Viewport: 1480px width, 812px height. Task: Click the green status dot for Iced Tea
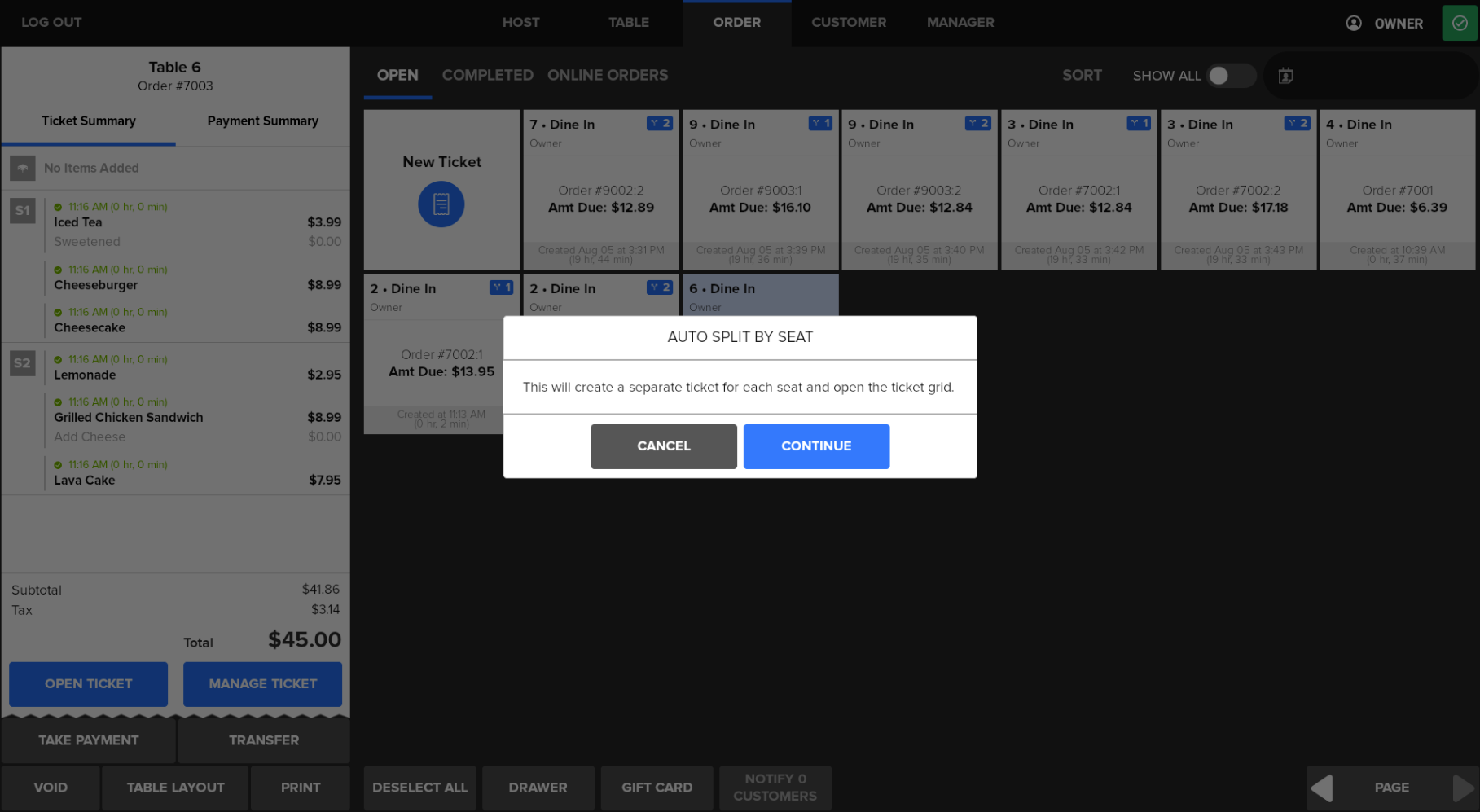coord(58,207)
